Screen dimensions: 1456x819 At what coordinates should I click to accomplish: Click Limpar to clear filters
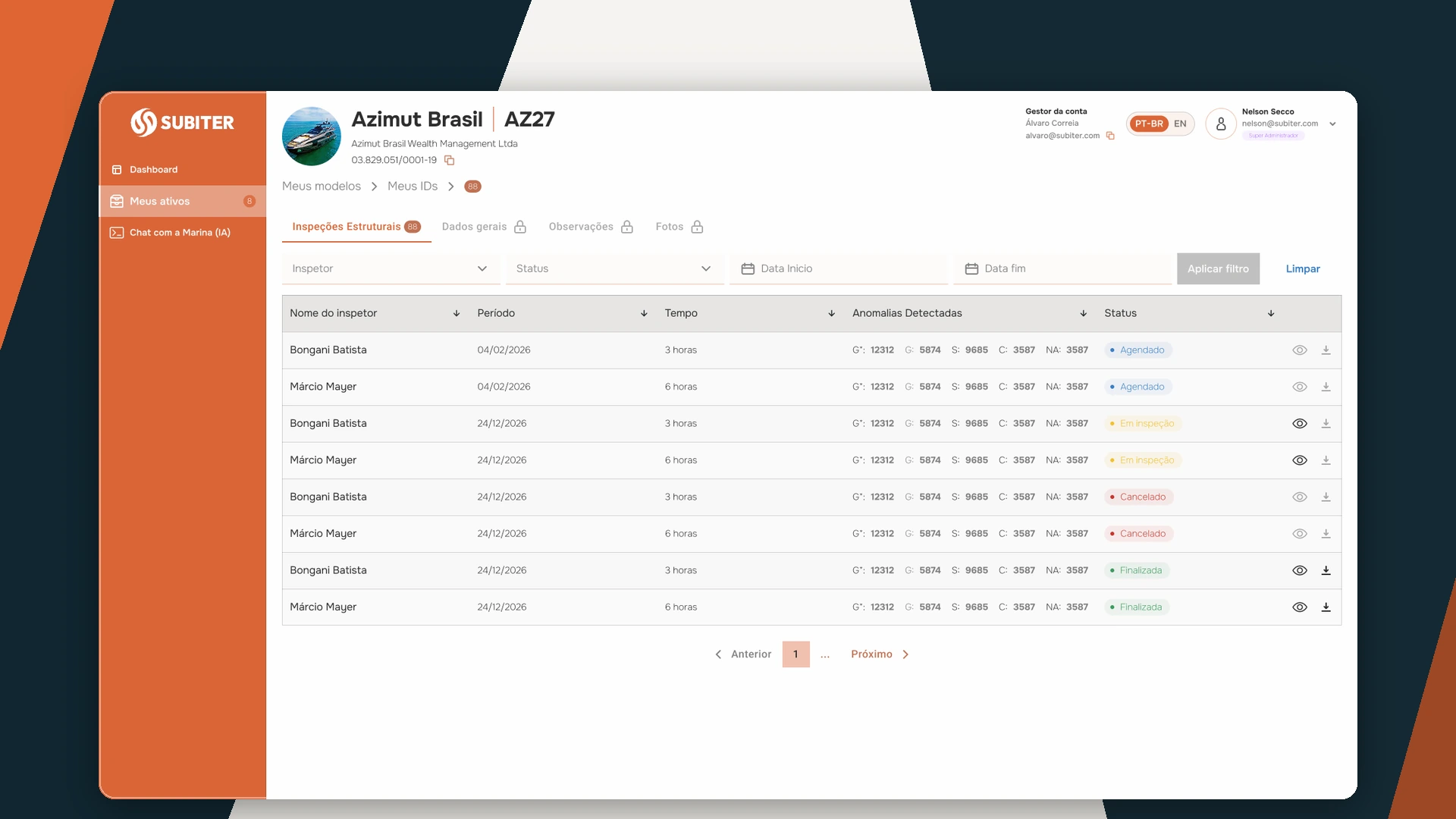pyautogui.click(x=1303, y=268)
